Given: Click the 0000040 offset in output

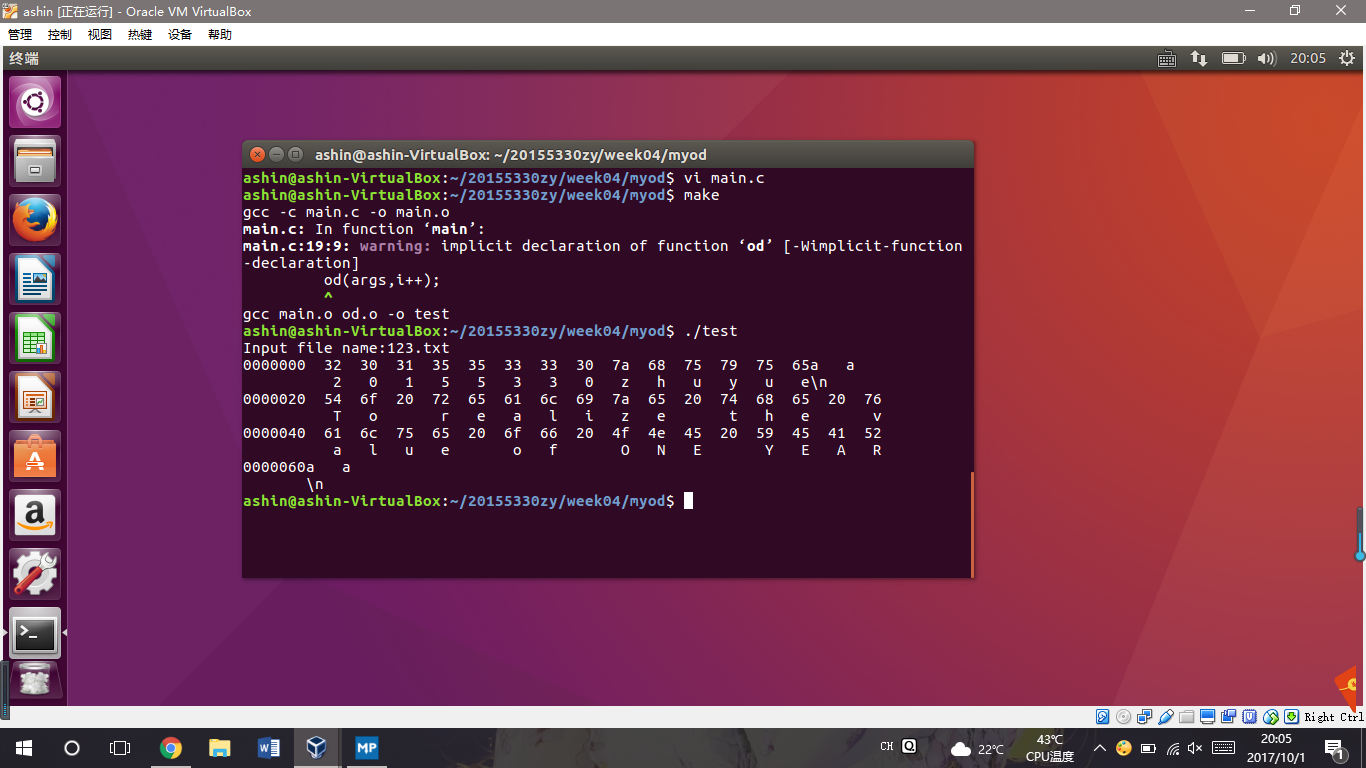Looking at the screenshot, I should (274, 433).
